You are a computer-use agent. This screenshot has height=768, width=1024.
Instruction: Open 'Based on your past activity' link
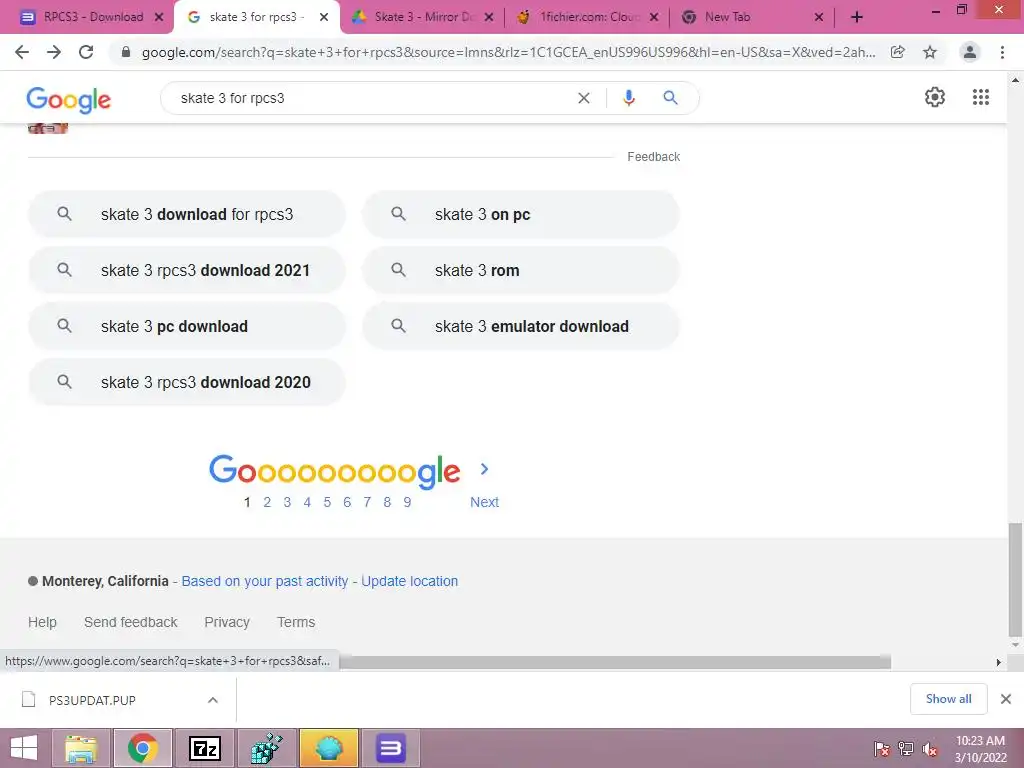point(264,581)
